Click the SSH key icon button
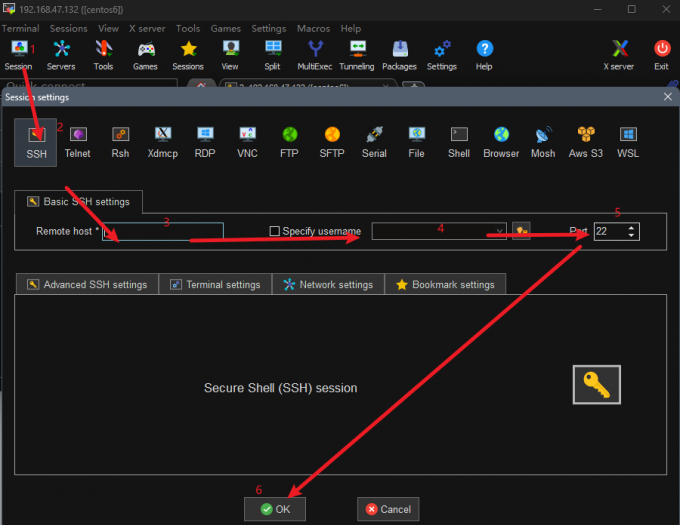The height and width of the screenshot is (525, 680). [x=597, y=385]
